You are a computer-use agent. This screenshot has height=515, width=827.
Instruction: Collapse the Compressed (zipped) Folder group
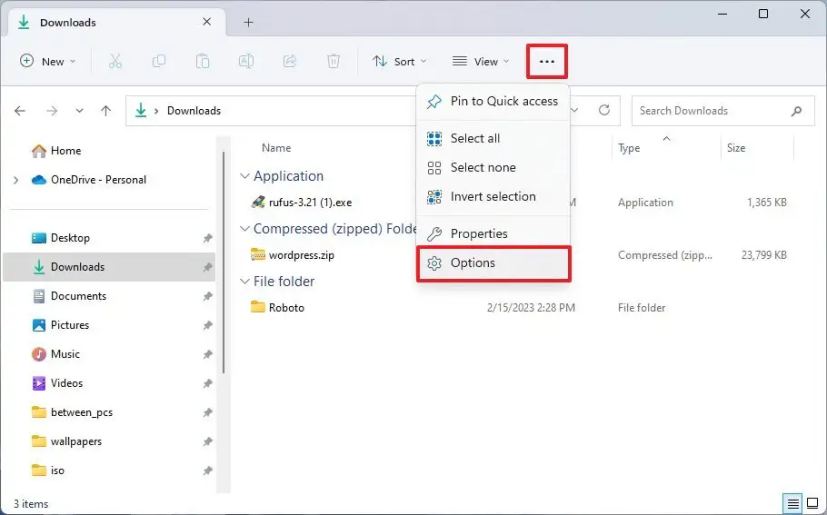pyautogui.click(x=245, y=229)
